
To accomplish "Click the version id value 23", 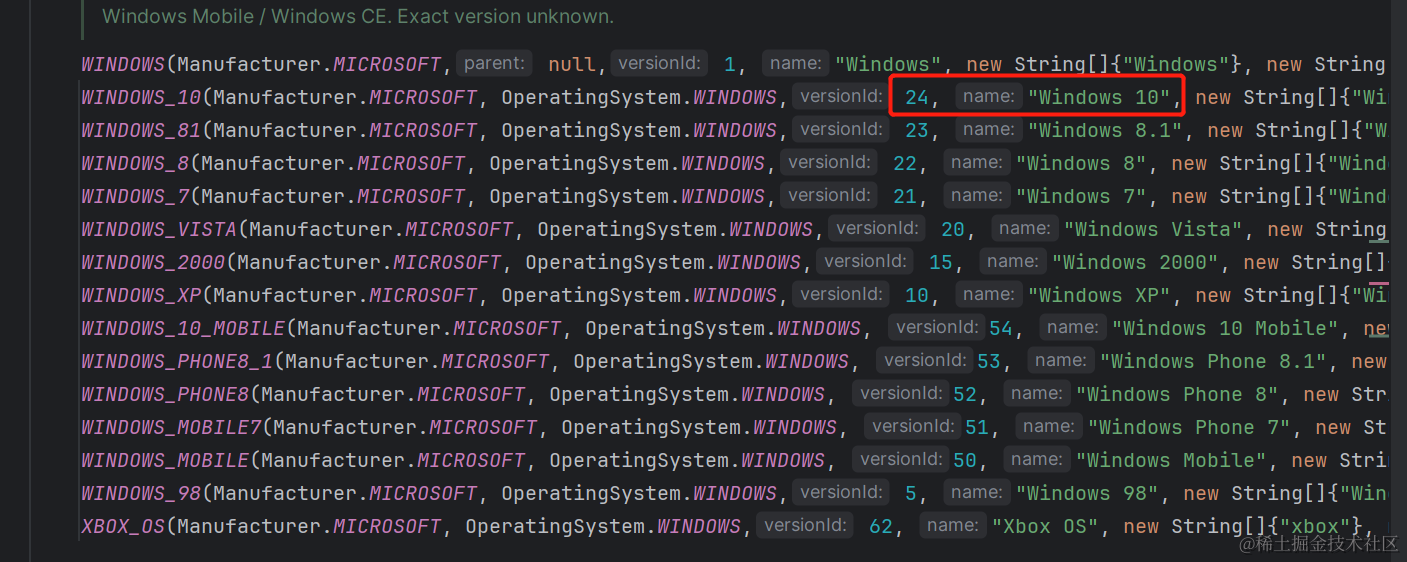I will (917, 130).
